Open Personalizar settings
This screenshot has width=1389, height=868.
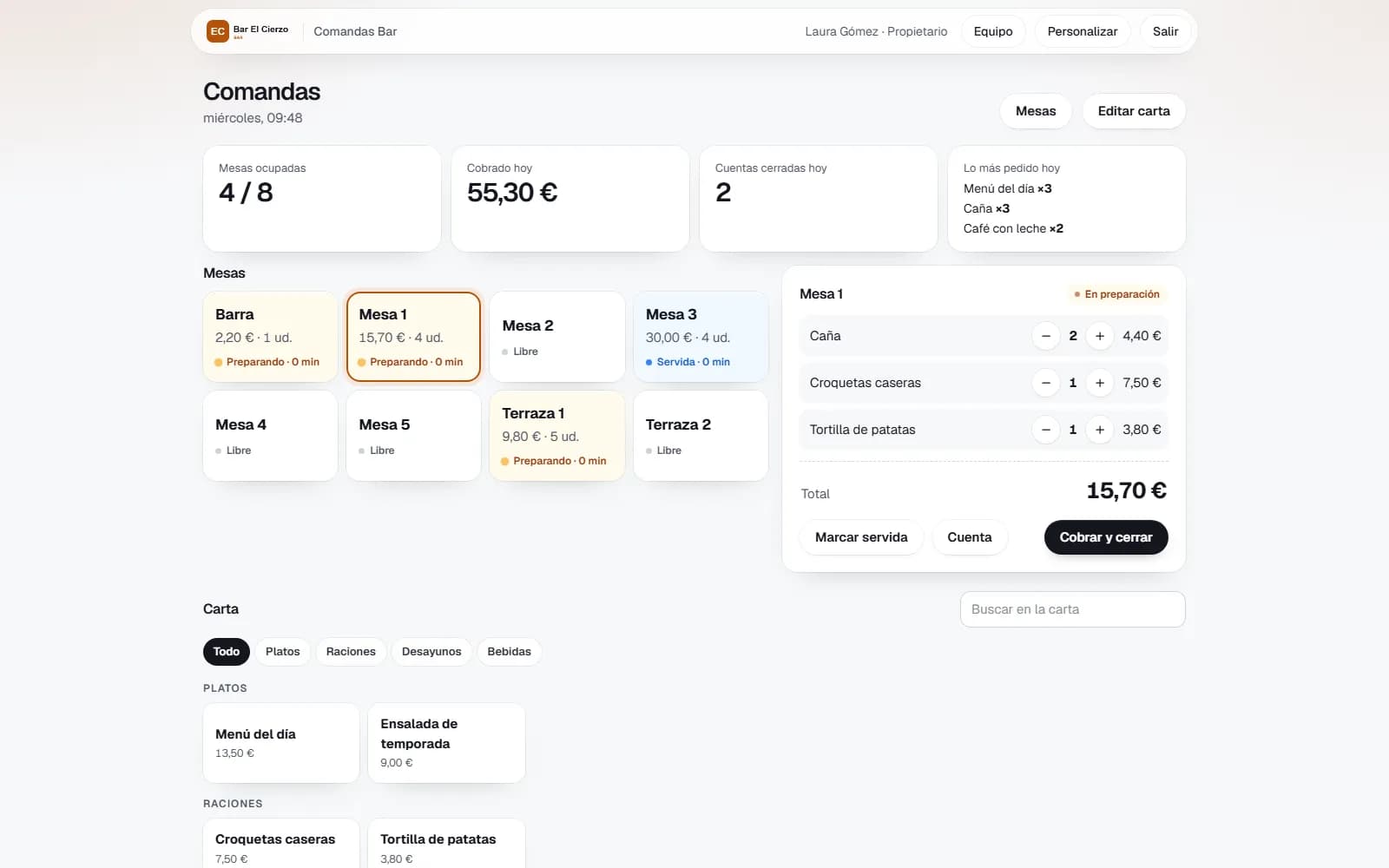(1083, 31)
